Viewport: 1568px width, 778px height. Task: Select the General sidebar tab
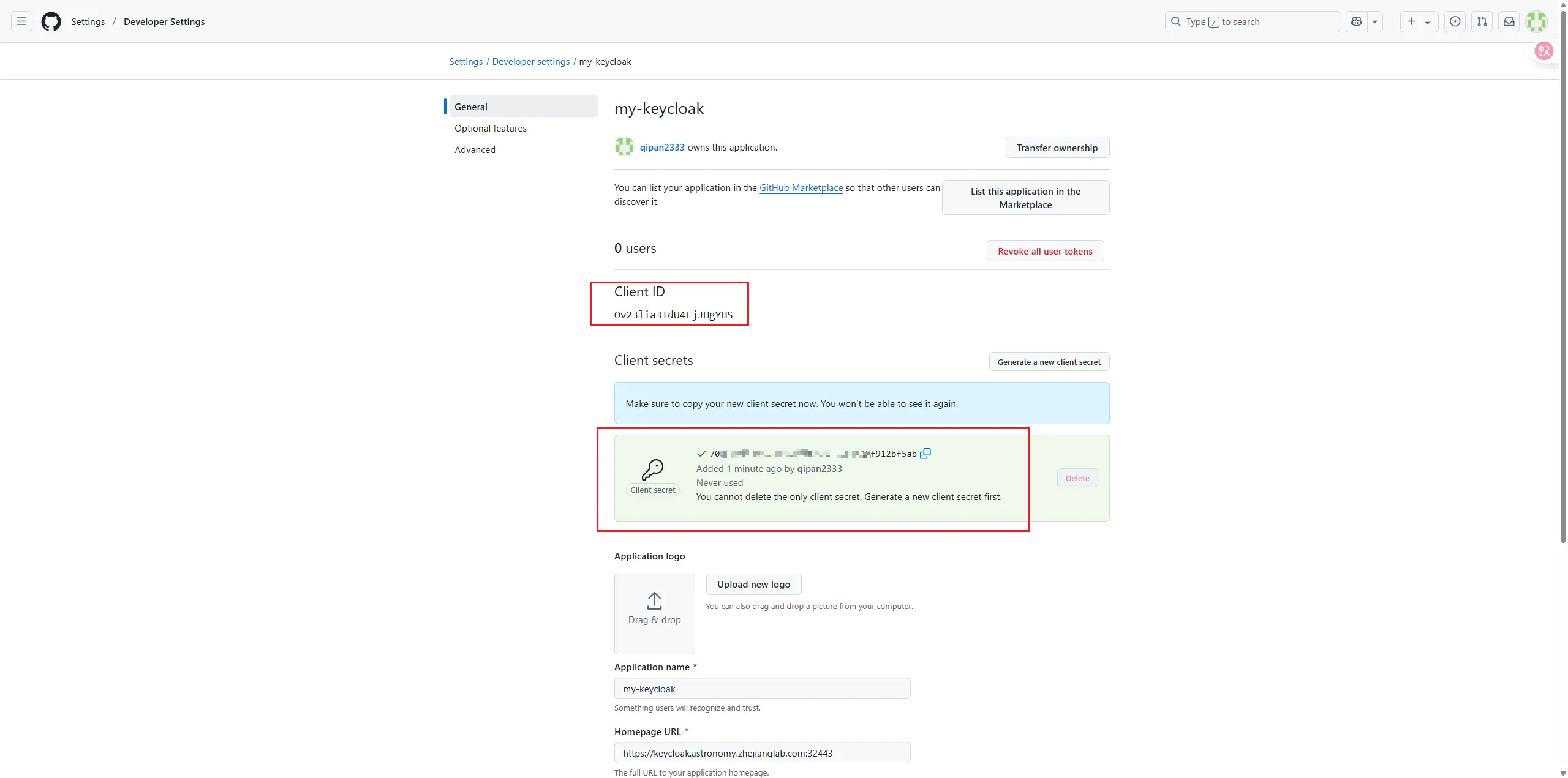523,107
